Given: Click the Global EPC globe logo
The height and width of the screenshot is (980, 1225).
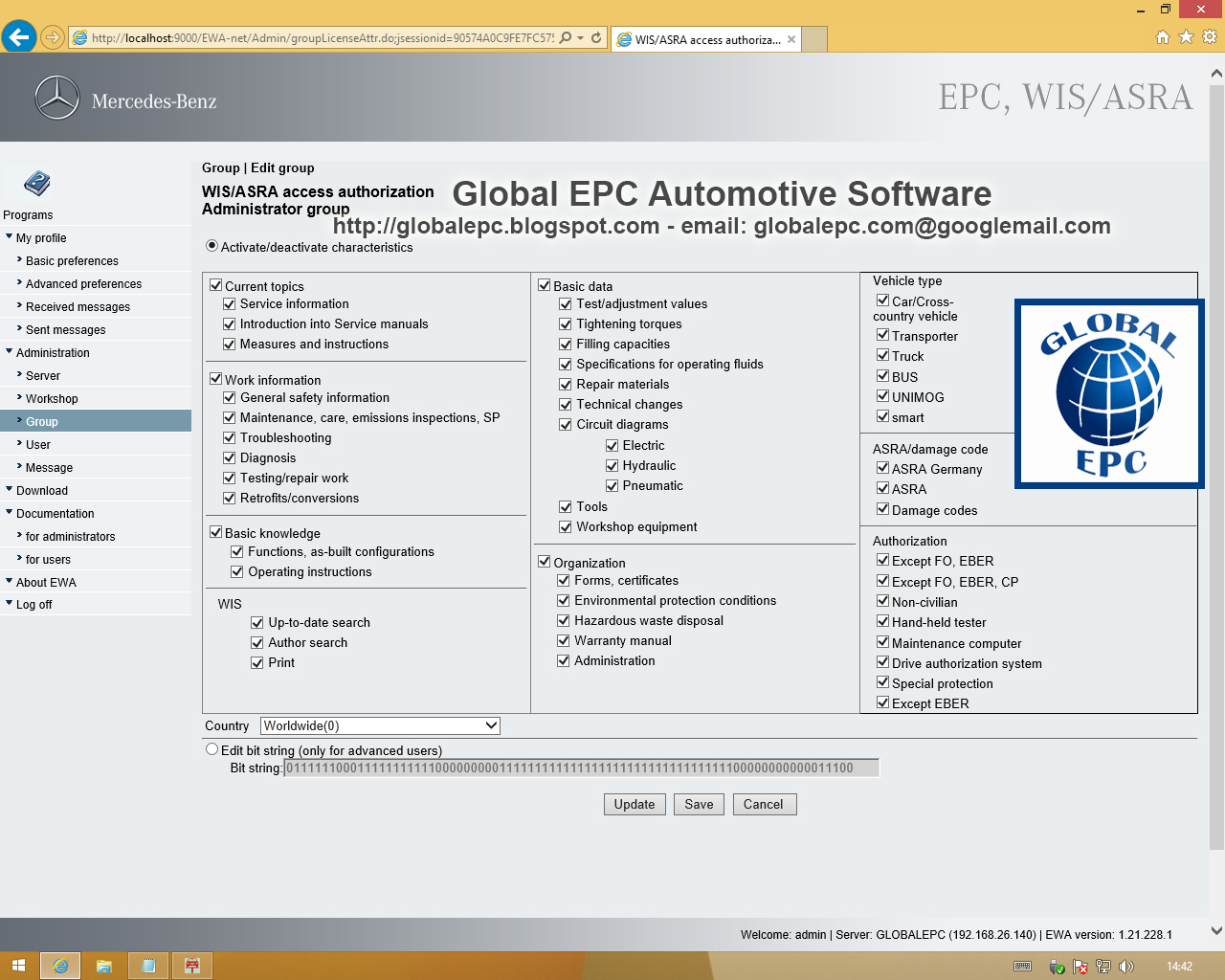Looking at the screenshot, I should point(1109,393).
